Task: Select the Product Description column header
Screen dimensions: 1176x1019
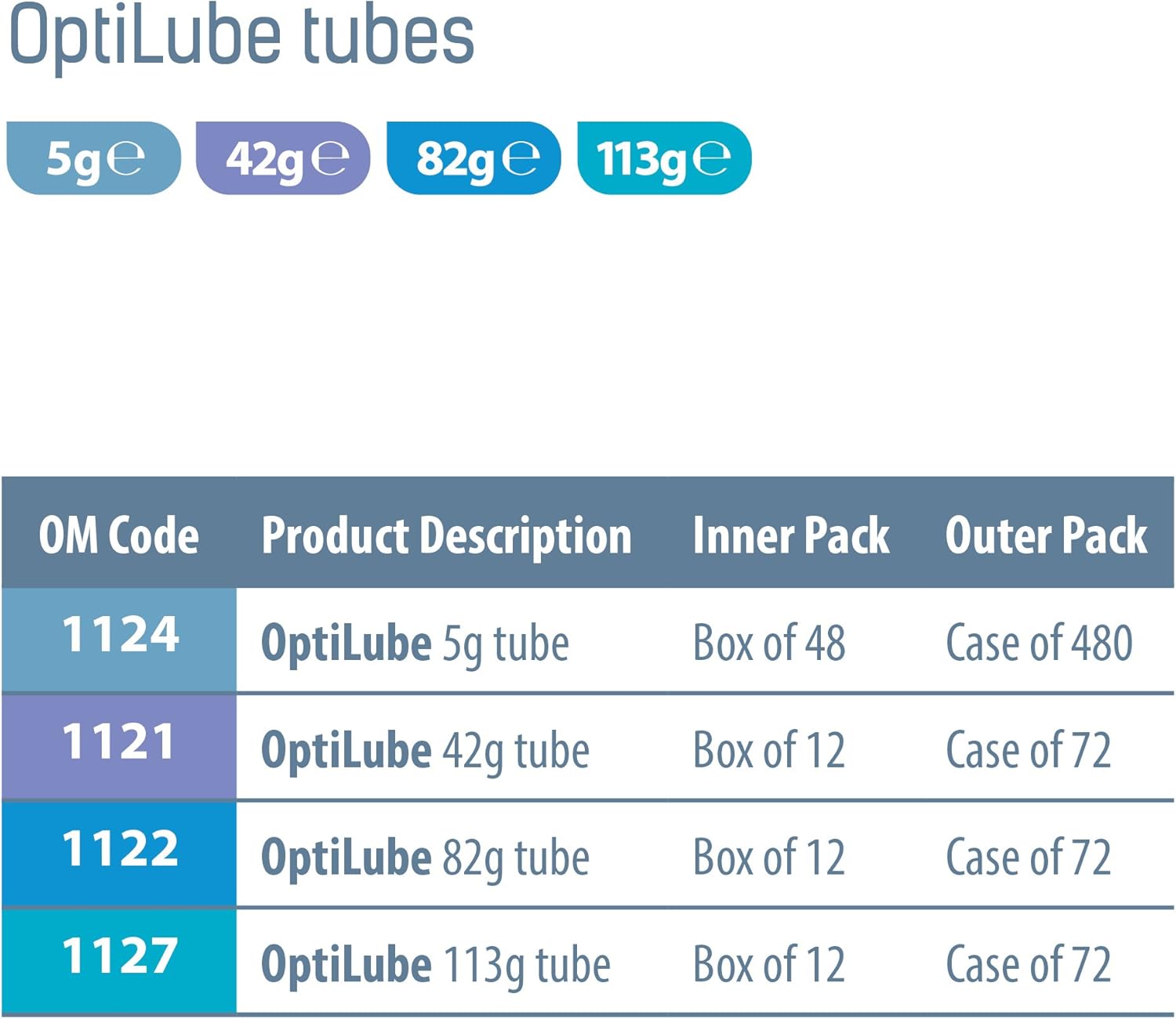Action: (x=446, y=535)
